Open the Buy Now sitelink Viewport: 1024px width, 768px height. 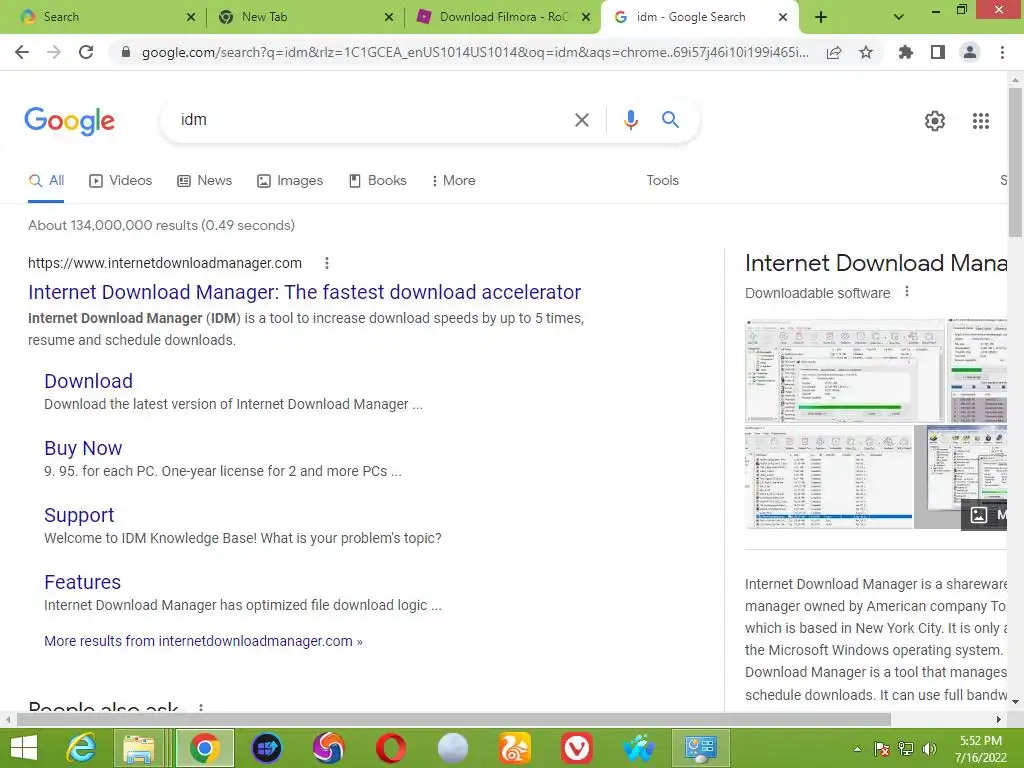[83, 449]
